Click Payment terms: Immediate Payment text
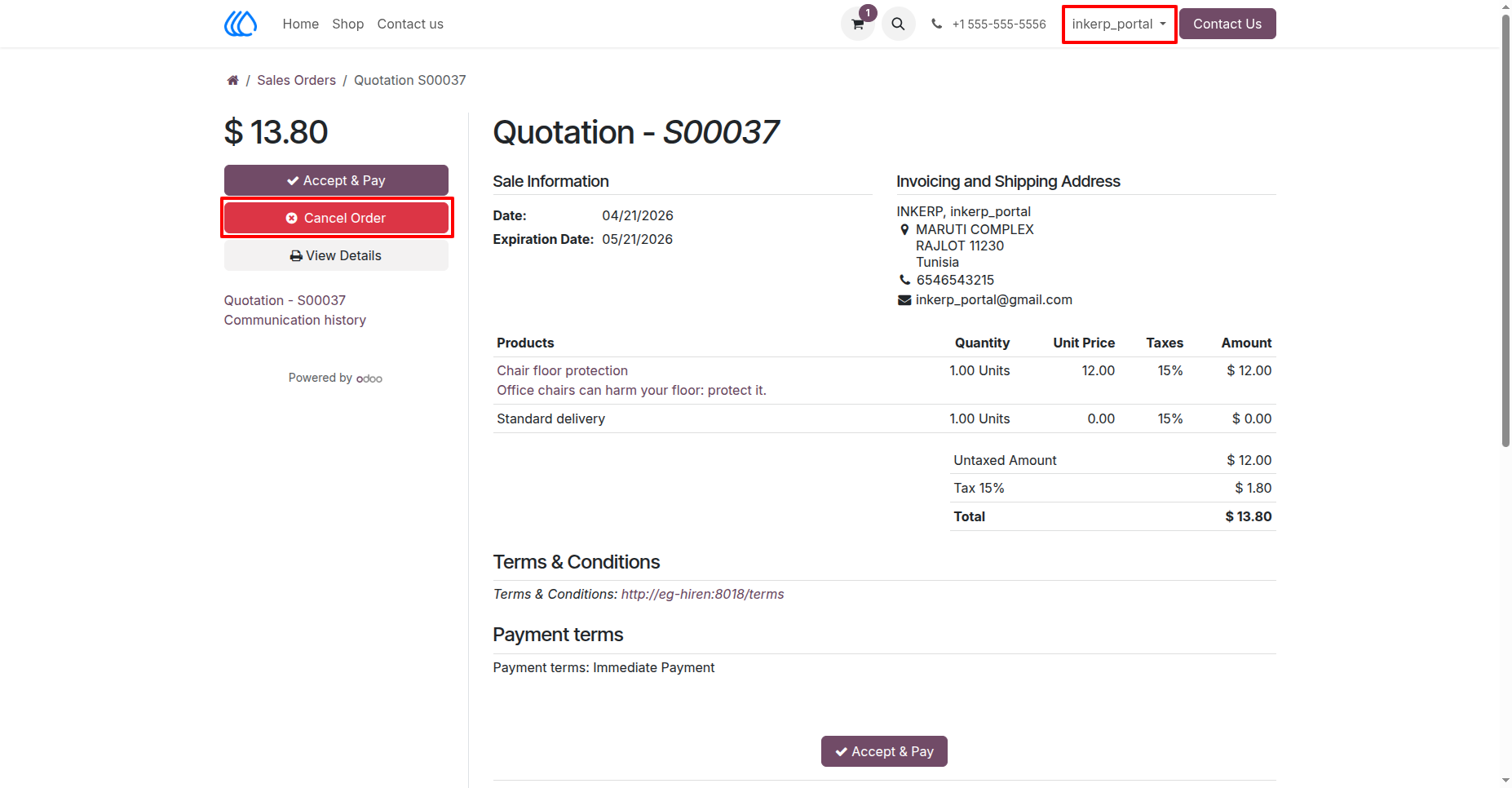 [603, 667]
